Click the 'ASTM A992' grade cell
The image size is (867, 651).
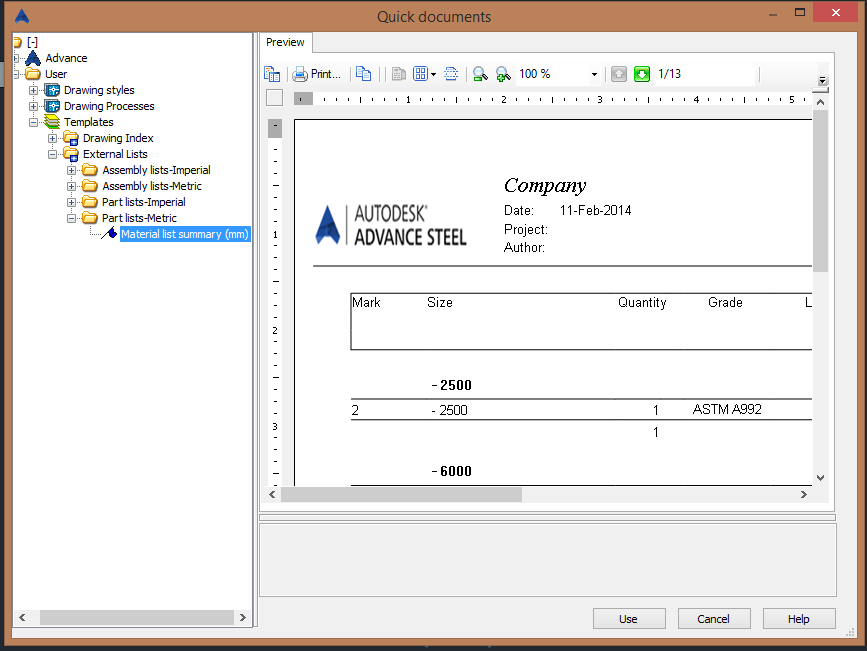(727, 409)
